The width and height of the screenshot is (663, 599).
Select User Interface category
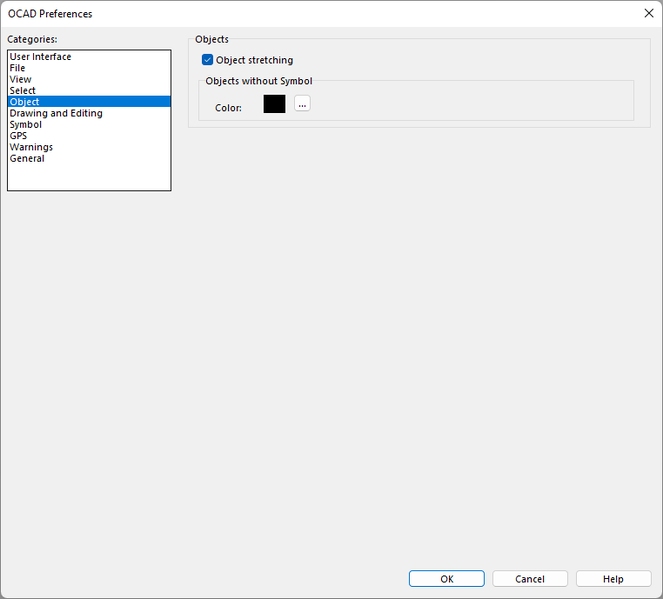89,57
